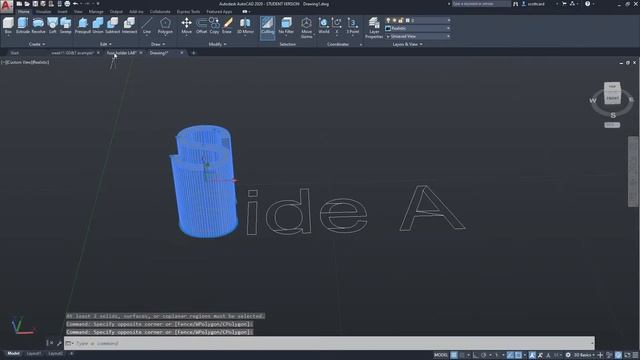Viewport: 640px width, 360px height.
Task: Select the Presspull tool
Action: (82, 25)
